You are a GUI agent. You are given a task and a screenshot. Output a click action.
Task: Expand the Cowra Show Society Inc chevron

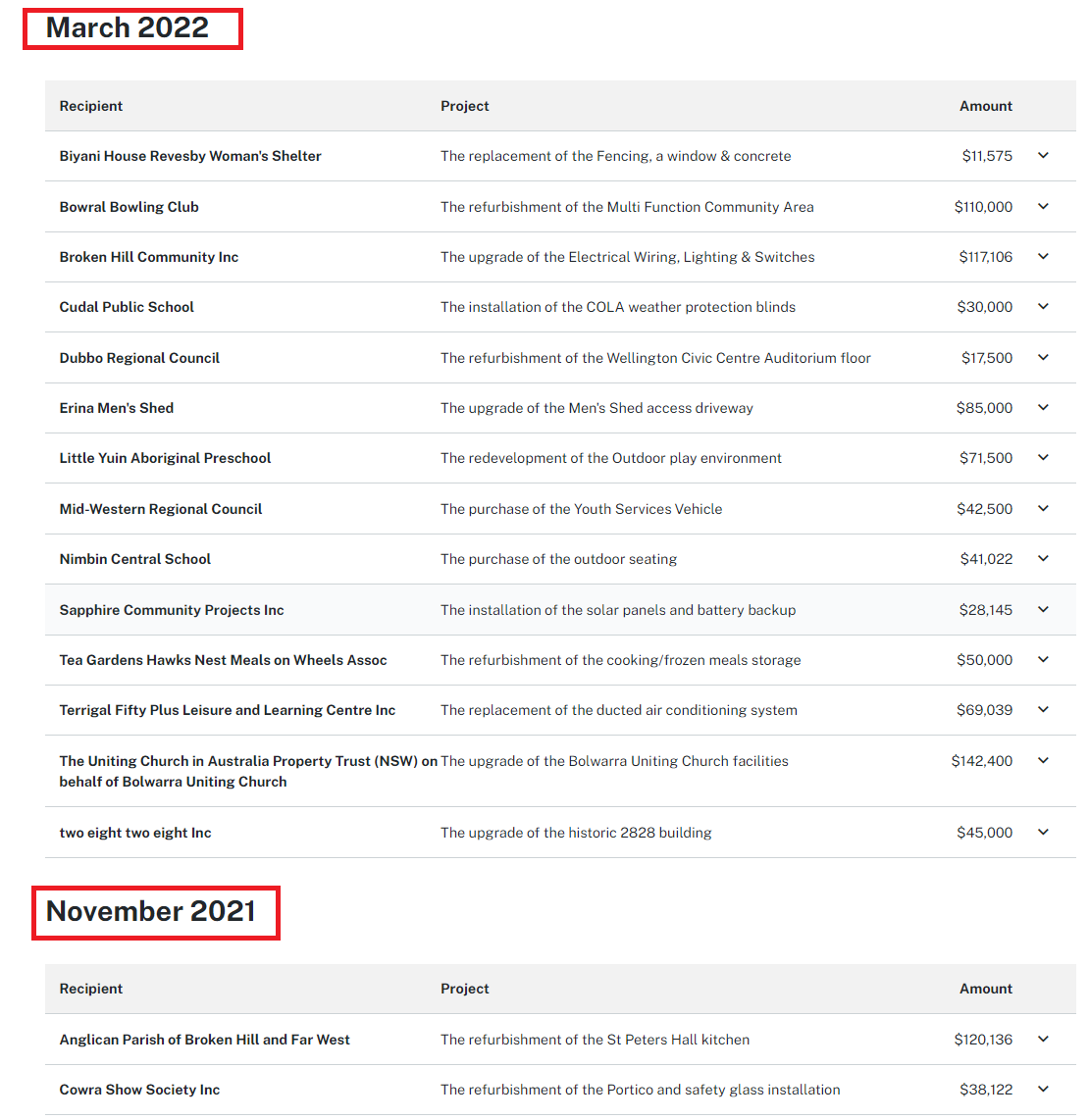click(x=1043, y=1090)
